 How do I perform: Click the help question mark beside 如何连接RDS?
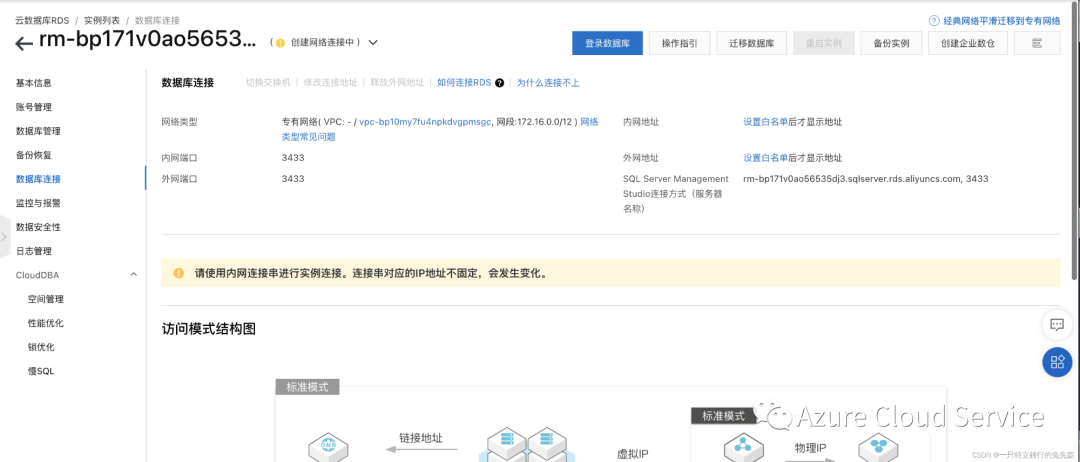tap(499, 83)
